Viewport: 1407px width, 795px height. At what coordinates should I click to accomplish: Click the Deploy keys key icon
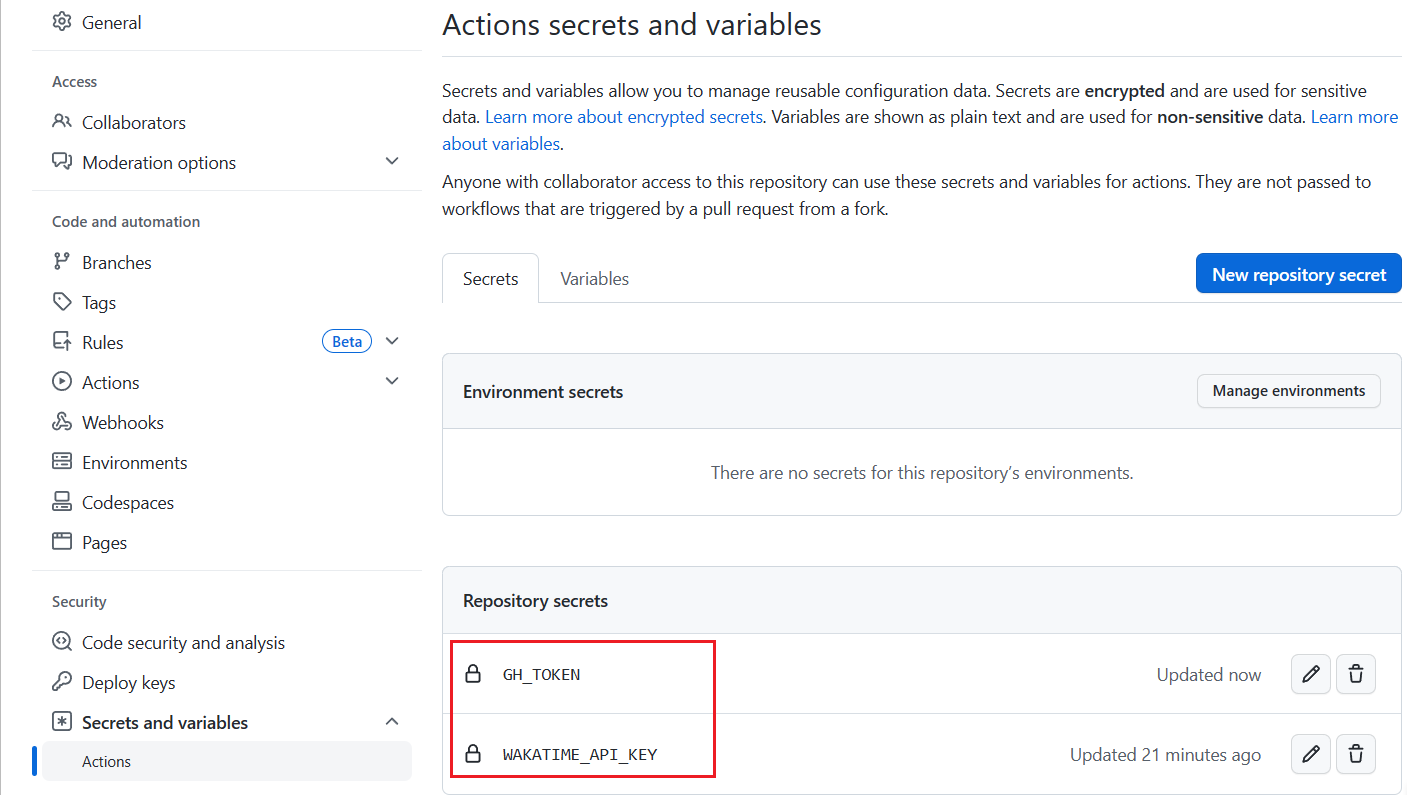[62, 682]
